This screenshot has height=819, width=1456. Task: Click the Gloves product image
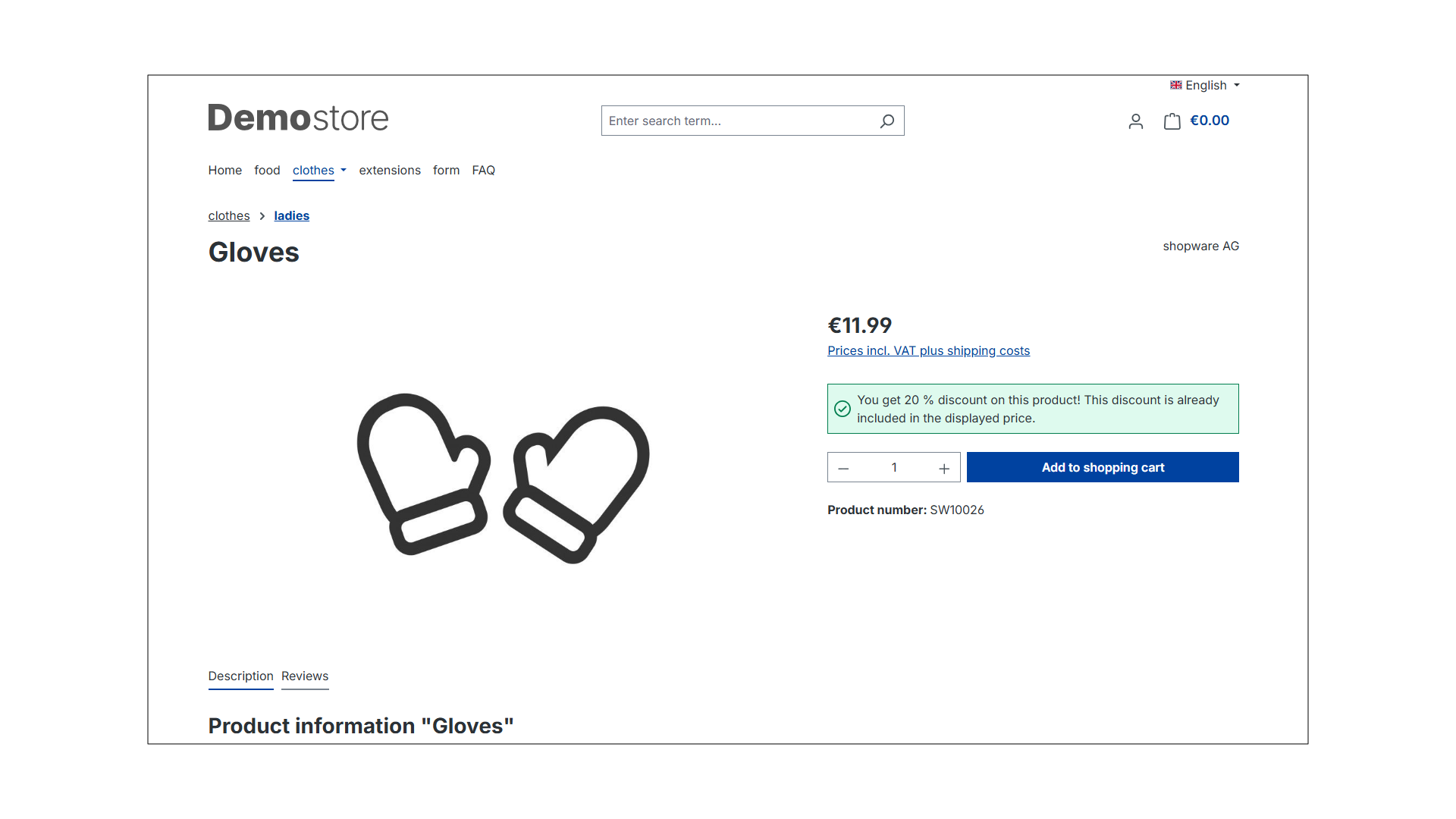[503, 478]
